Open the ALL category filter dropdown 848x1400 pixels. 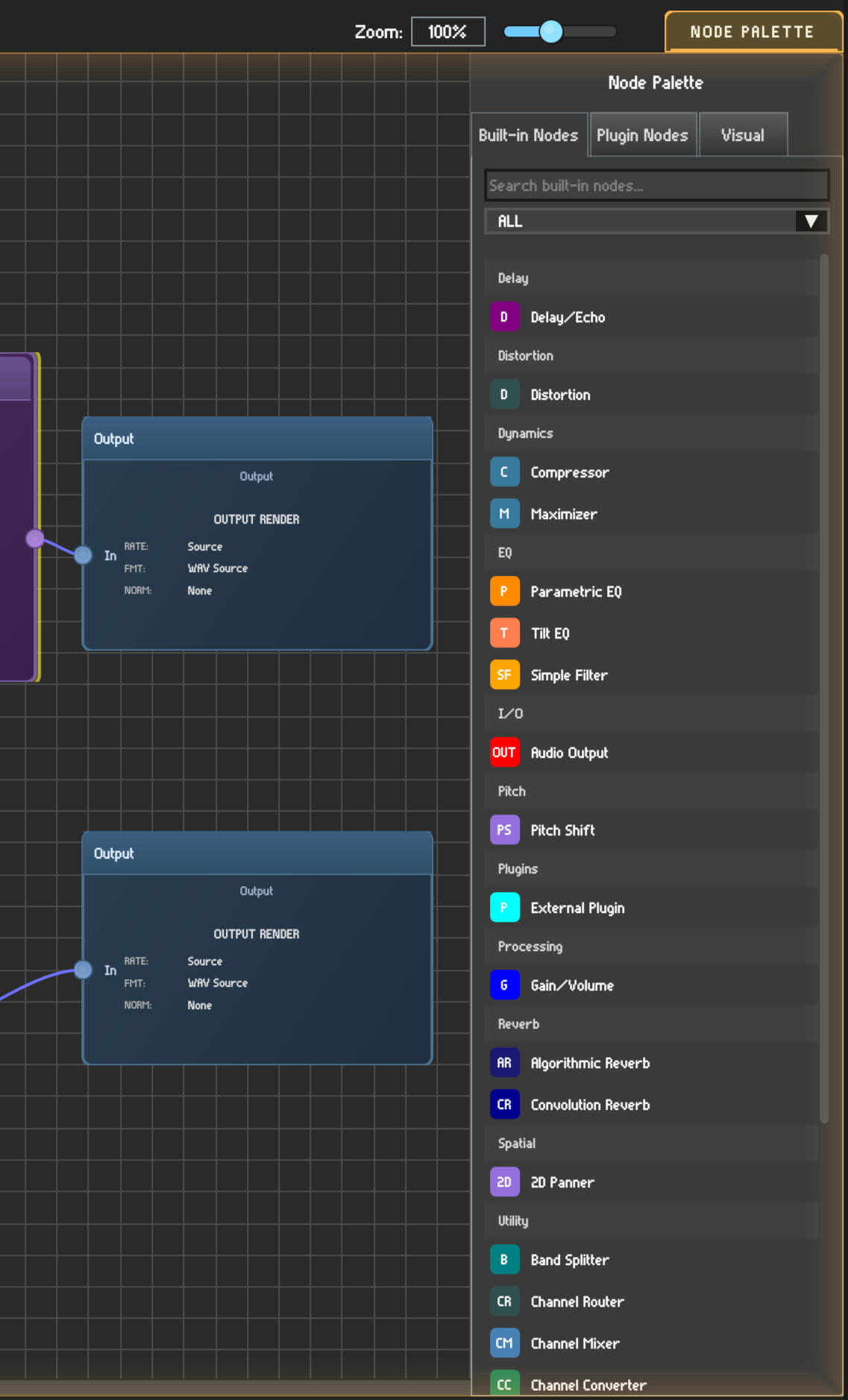pyautogui.click(x=656, y=222)
